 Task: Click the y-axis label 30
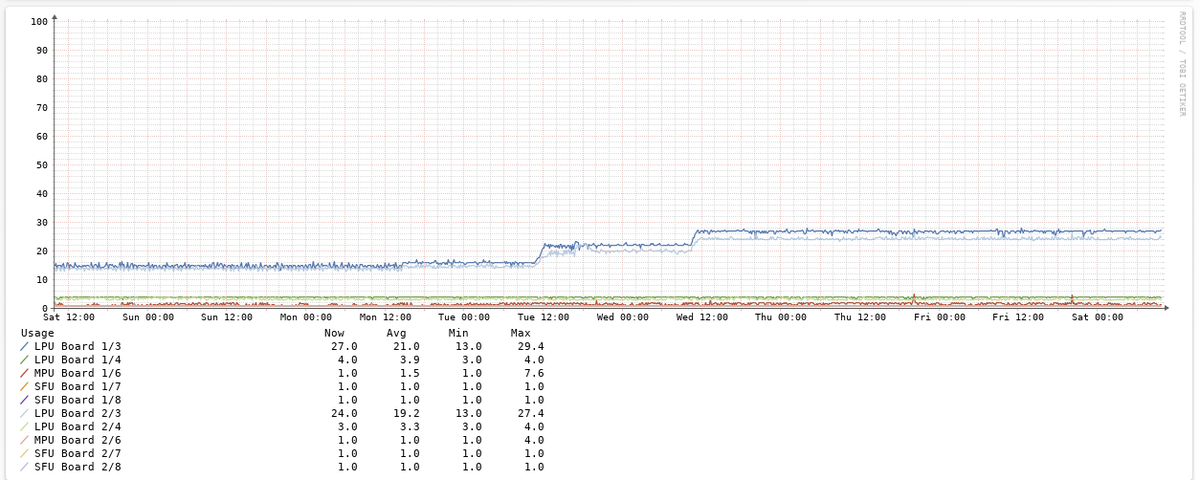42,222
